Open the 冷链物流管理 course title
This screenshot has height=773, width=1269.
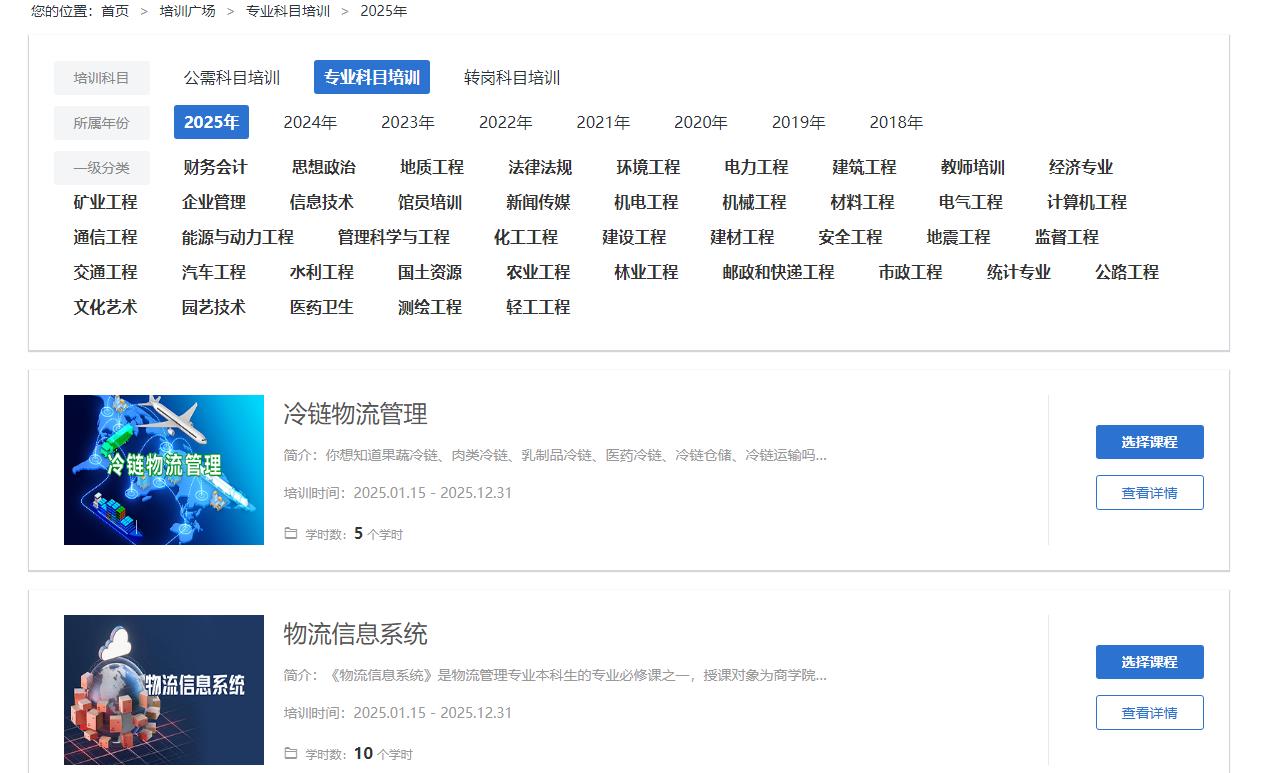(x=355, y=414)
